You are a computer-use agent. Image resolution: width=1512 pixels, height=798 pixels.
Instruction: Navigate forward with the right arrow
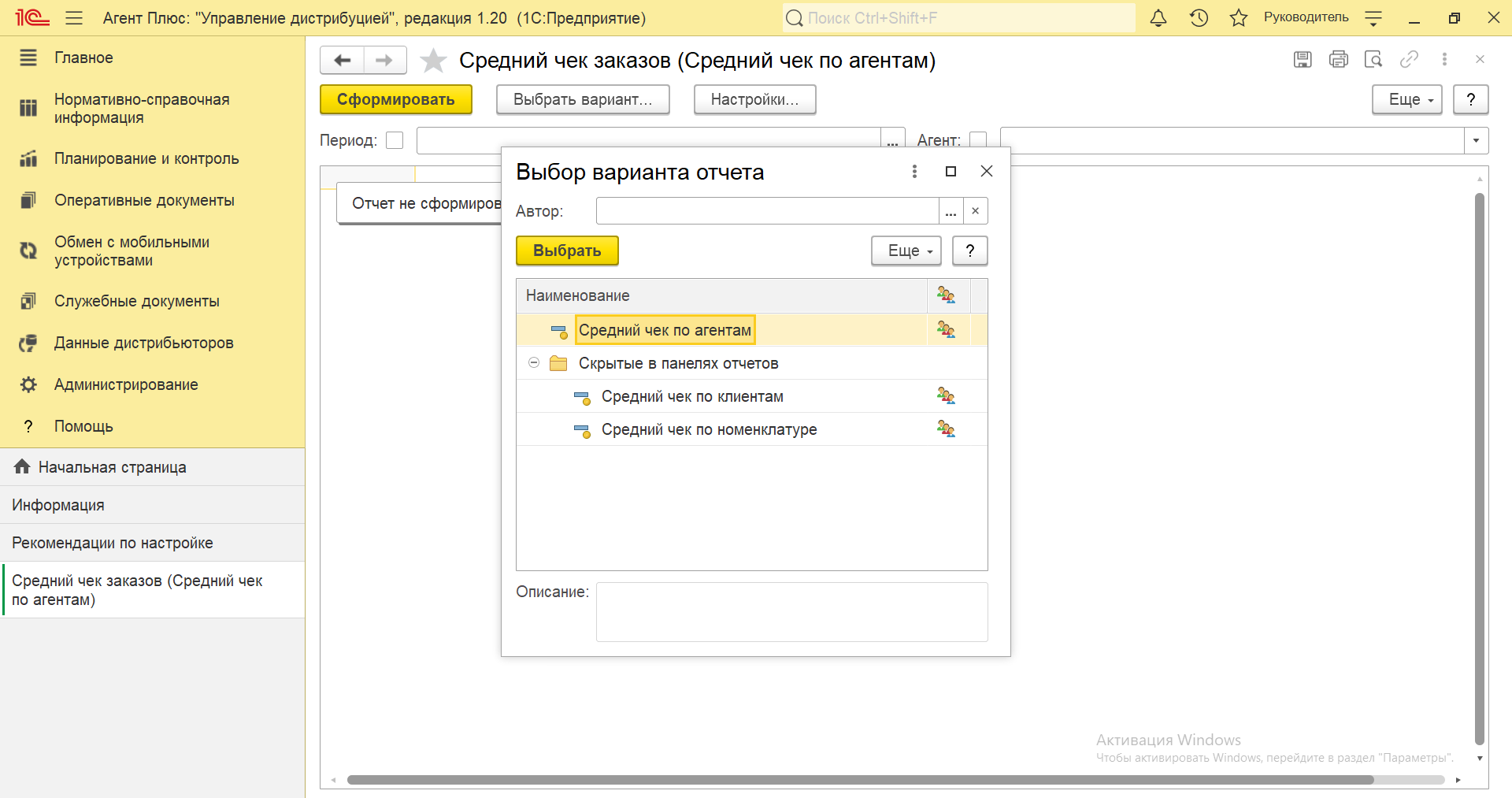[x=384, y=60]
